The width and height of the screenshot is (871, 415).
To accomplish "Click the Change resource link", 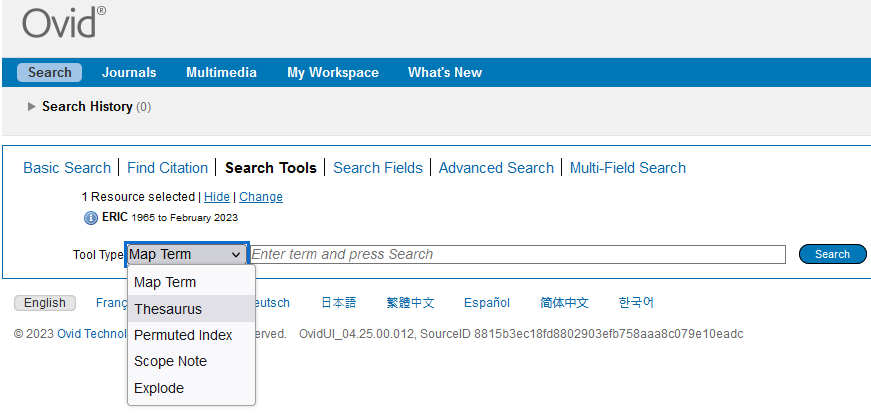I will (x=260, y=197).
